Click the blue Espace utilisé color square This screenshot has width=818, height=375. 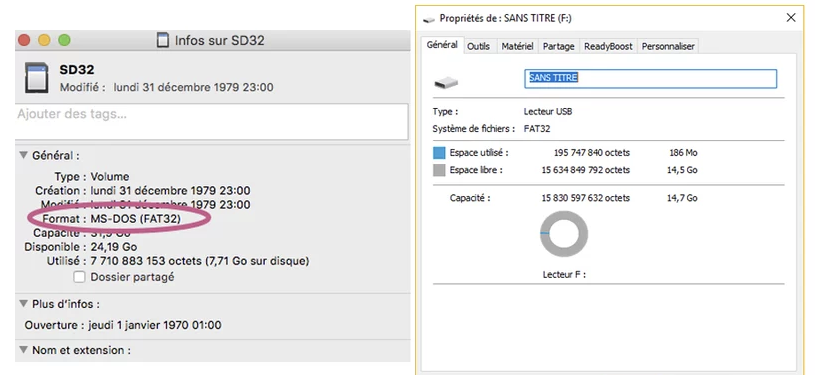(439, 153)
